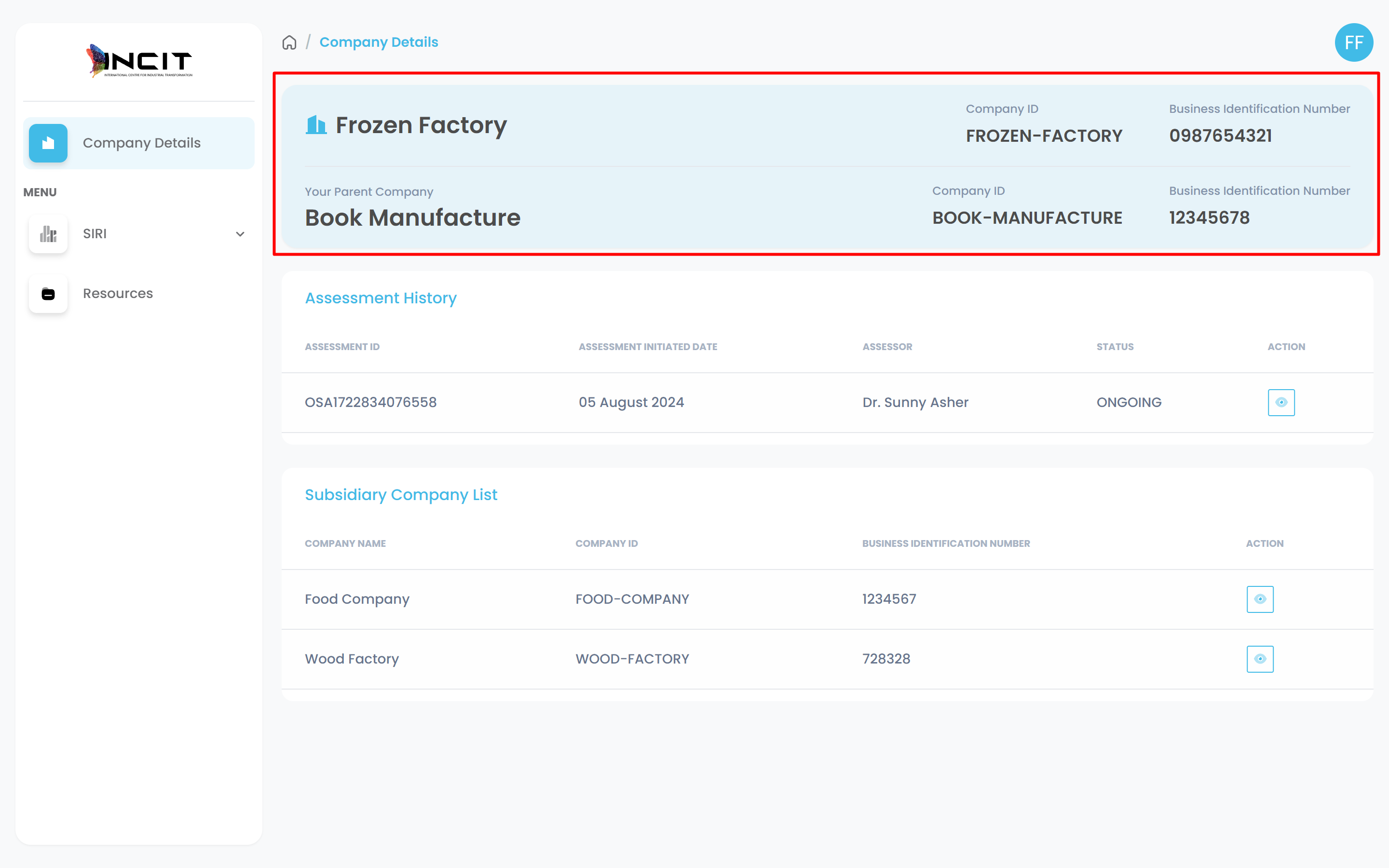Click the home icon in breadcrumb

289,42
